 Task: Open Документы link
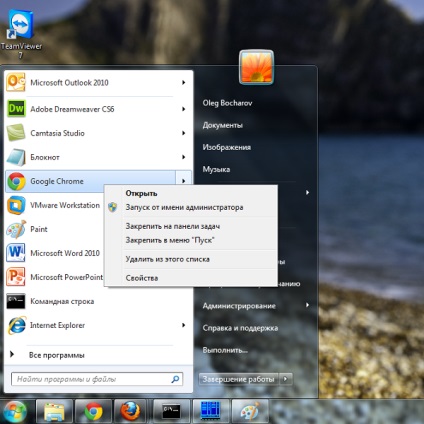click(x=223, y=125)
